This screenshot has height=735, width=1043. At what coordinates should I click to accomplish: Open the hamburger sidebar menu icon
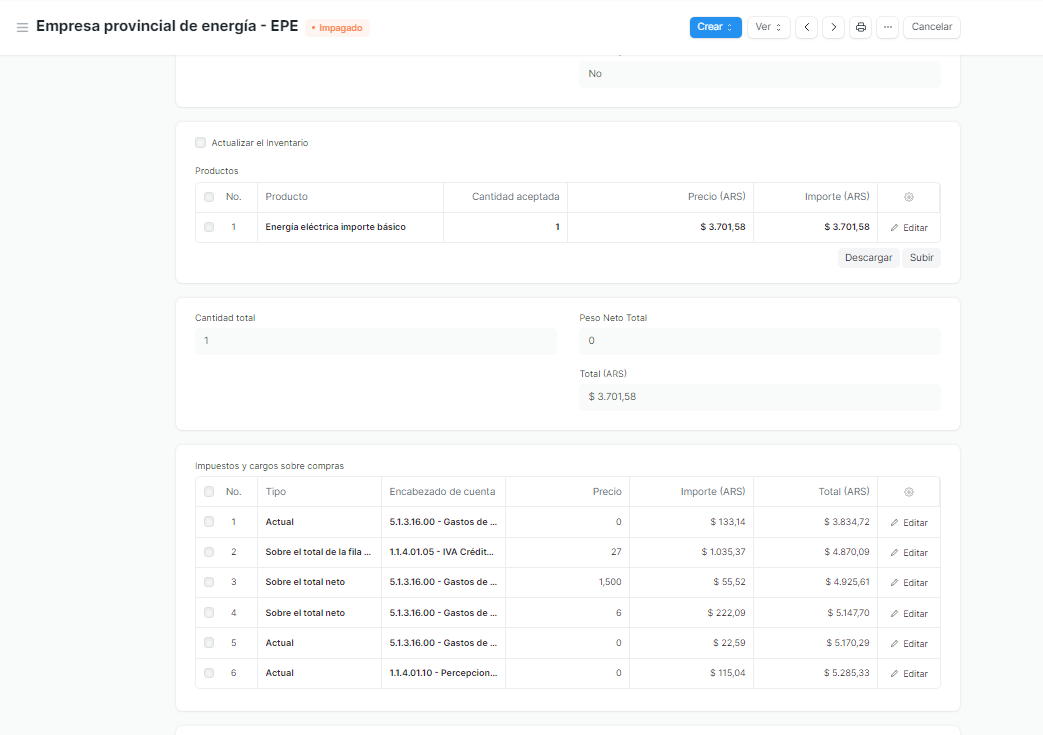tap(22, 27)
